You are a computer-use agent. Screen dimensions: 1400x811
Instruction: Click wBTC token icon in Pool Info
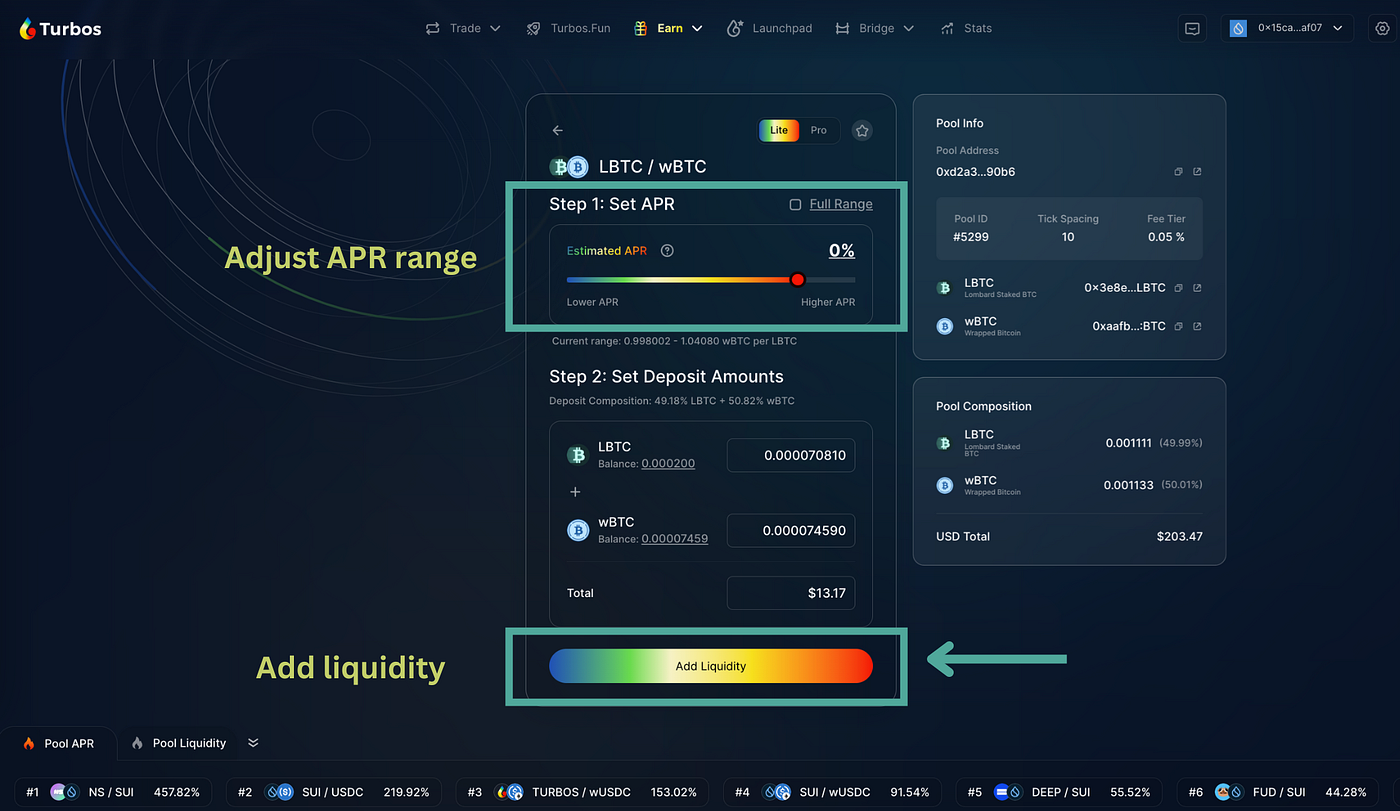[x=944, y=326]
